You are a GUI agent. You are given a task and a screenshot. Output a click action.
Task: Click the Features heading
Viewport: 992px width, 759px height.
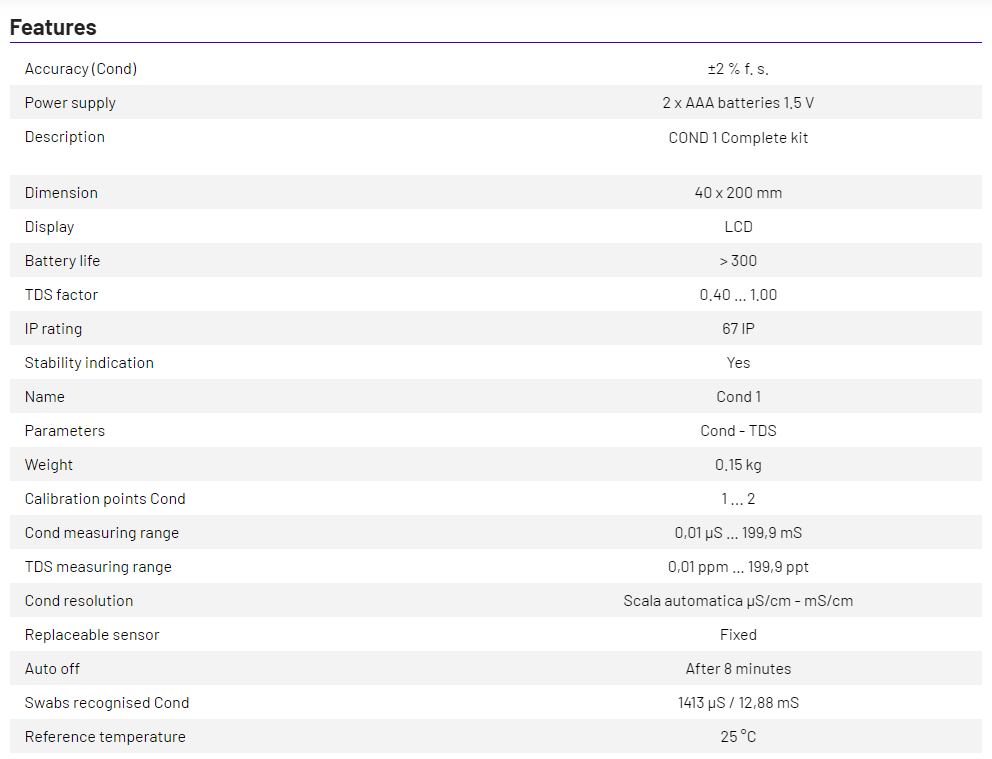click(53, 27)
